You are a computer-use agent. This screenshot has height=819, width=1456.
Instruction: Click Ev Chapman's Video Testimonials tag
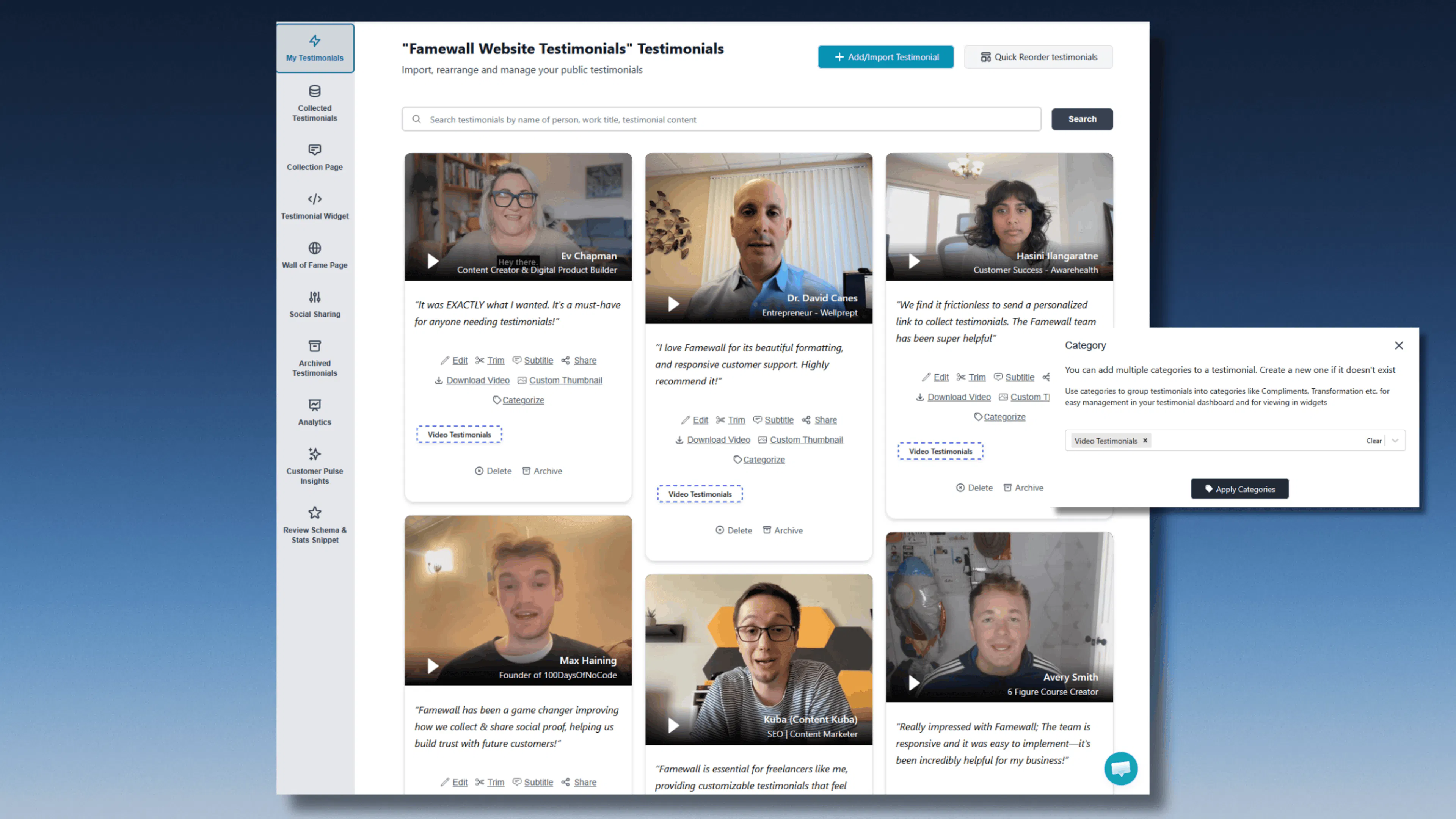459,435
